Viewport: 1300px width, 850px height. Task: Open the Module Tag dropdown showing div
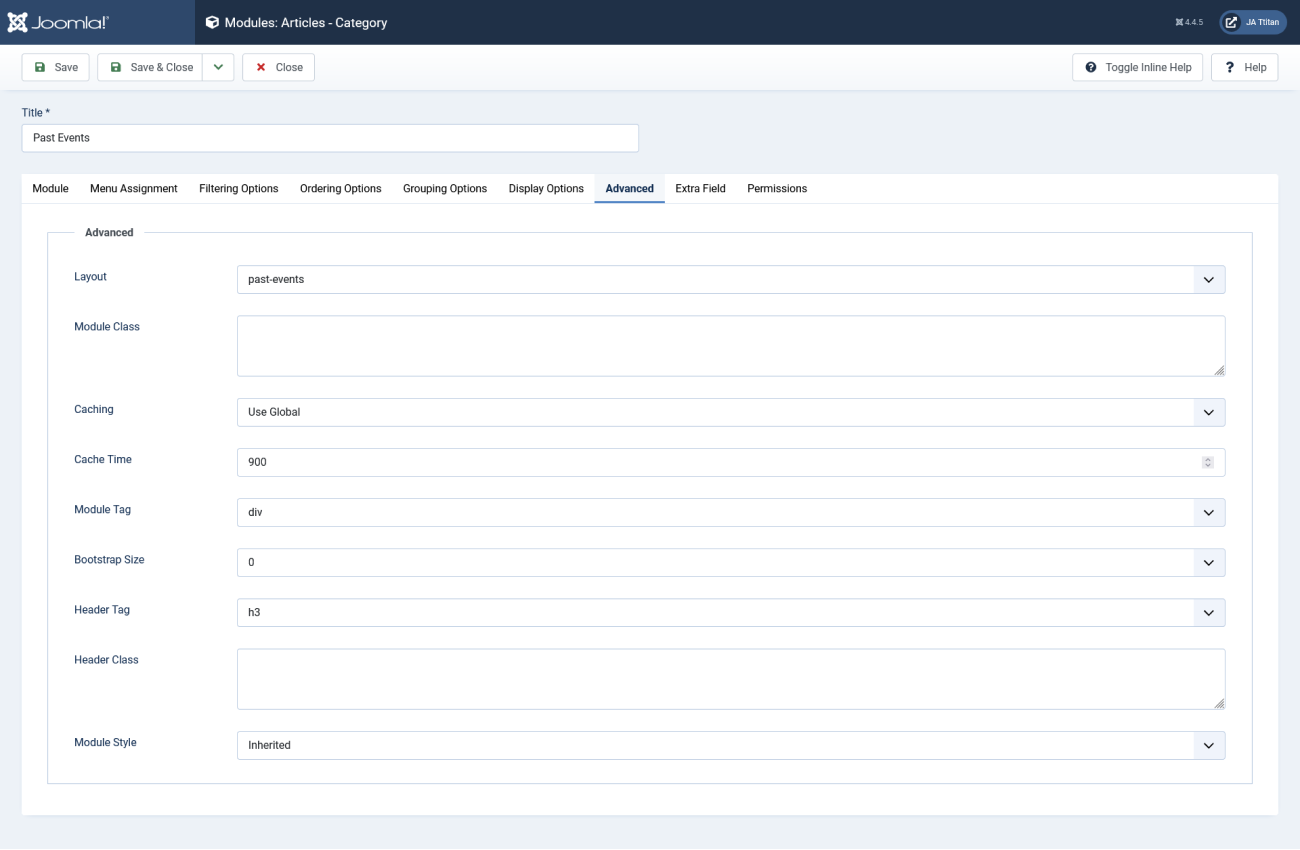(x=731, y=512)
